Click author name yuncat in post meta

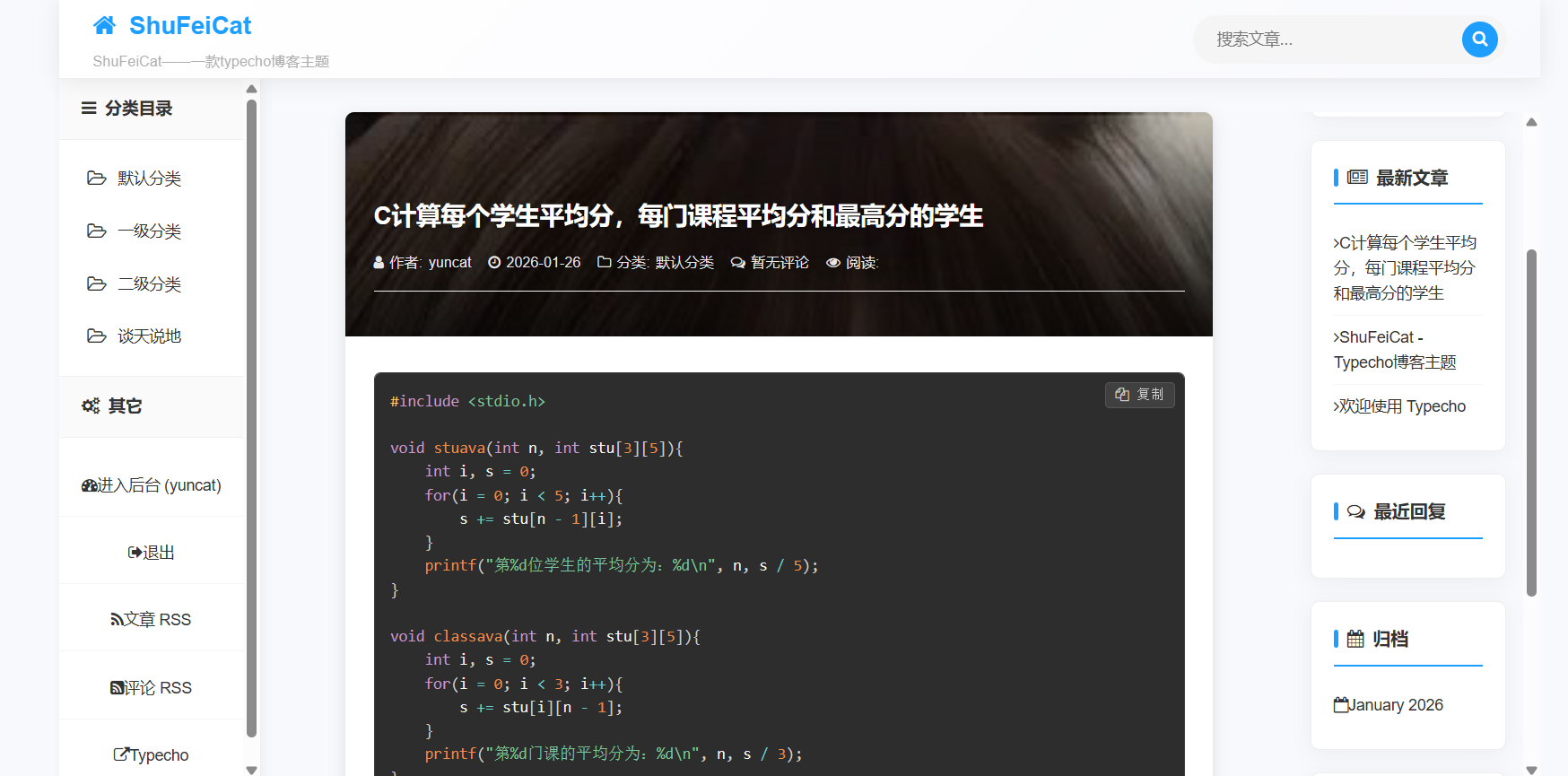point(449,263)
